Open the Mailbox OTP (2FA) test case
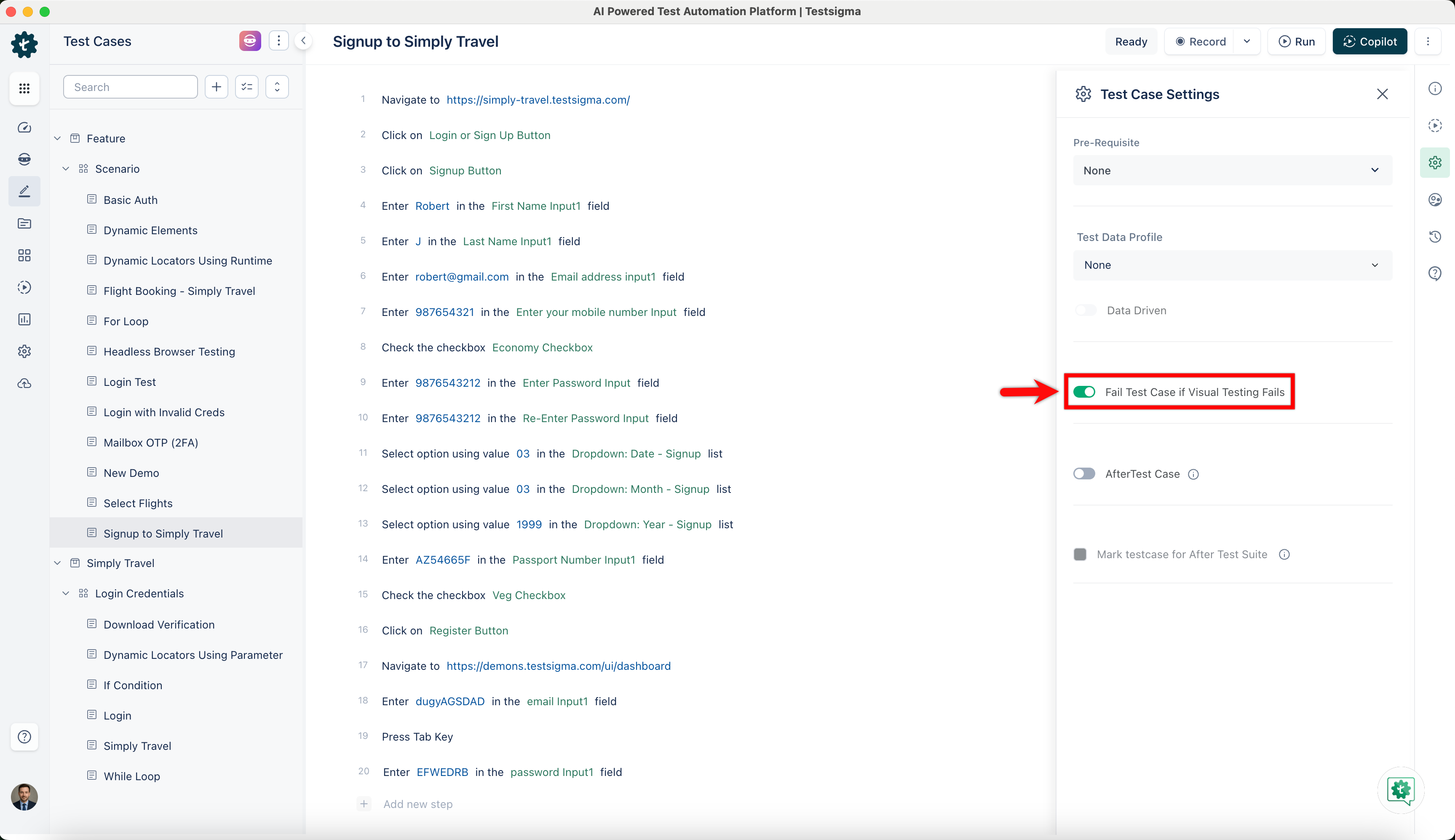Viewport: 1455px width, 840px height. tap(150, 442)
